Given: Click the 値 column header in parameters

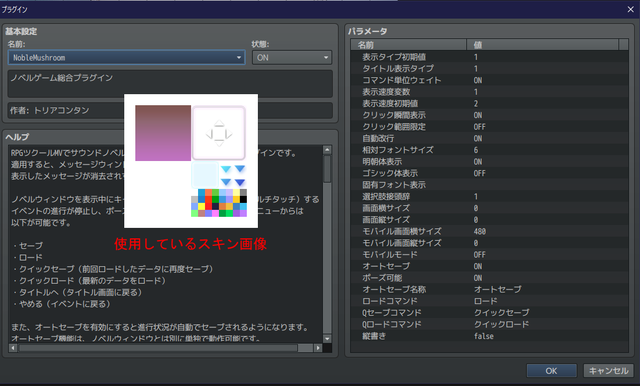Looking at the screenshot, I should 542,44.
